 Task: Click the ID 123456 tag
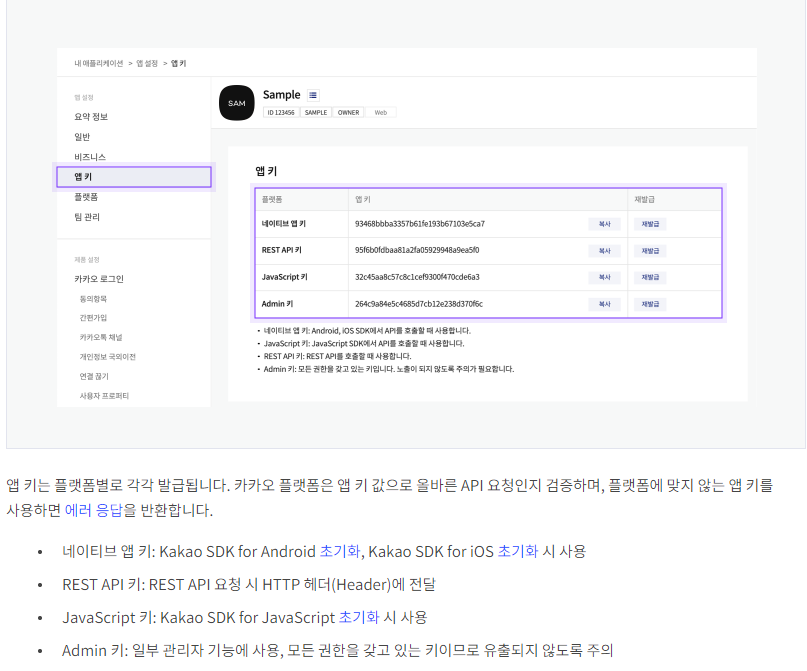point(281,113)
